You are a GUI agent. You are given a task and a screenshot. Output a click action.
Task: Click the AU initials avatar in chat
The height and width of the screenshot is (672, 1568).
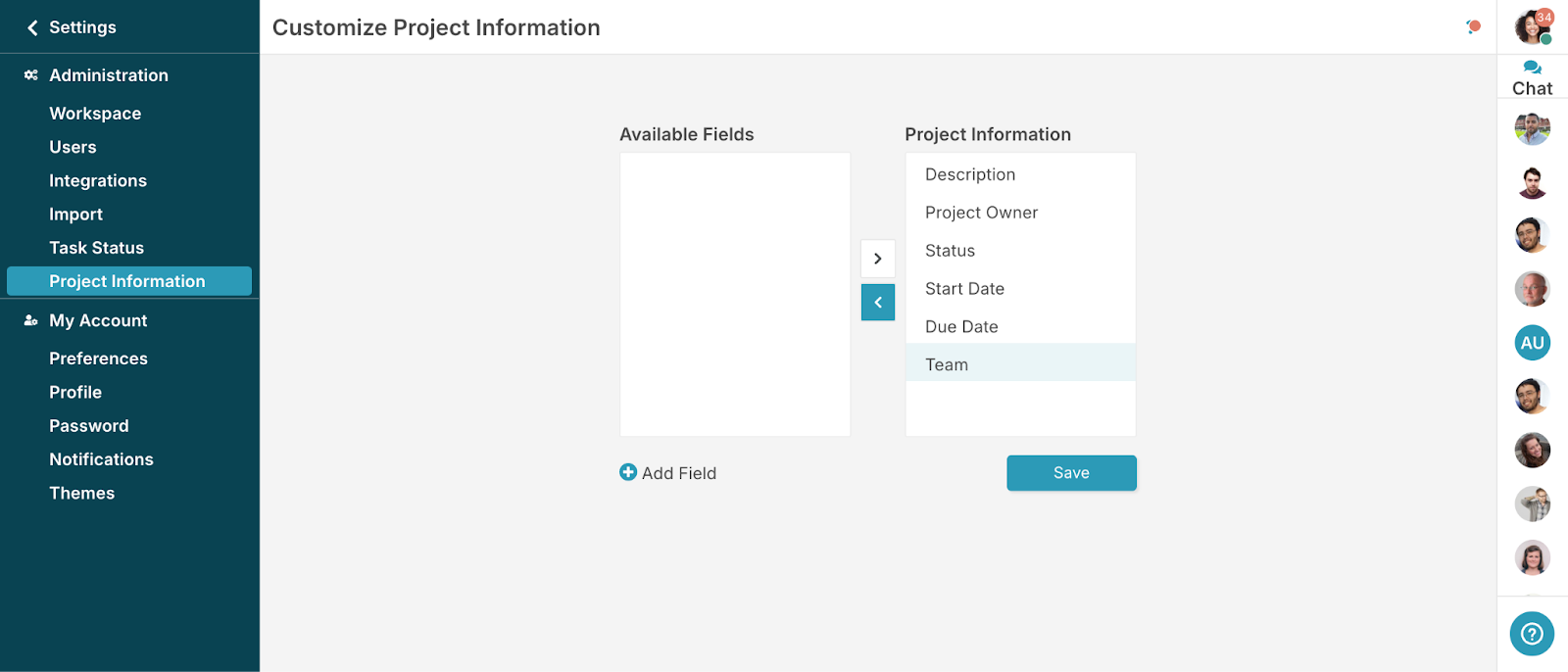tap(1532, 343)
